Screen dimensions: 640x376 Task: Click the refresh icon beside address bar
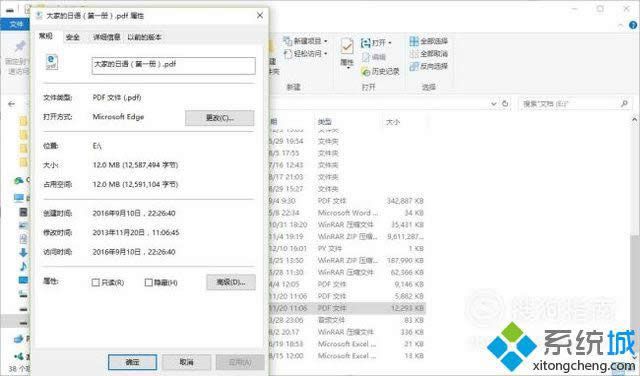point(505,104)
